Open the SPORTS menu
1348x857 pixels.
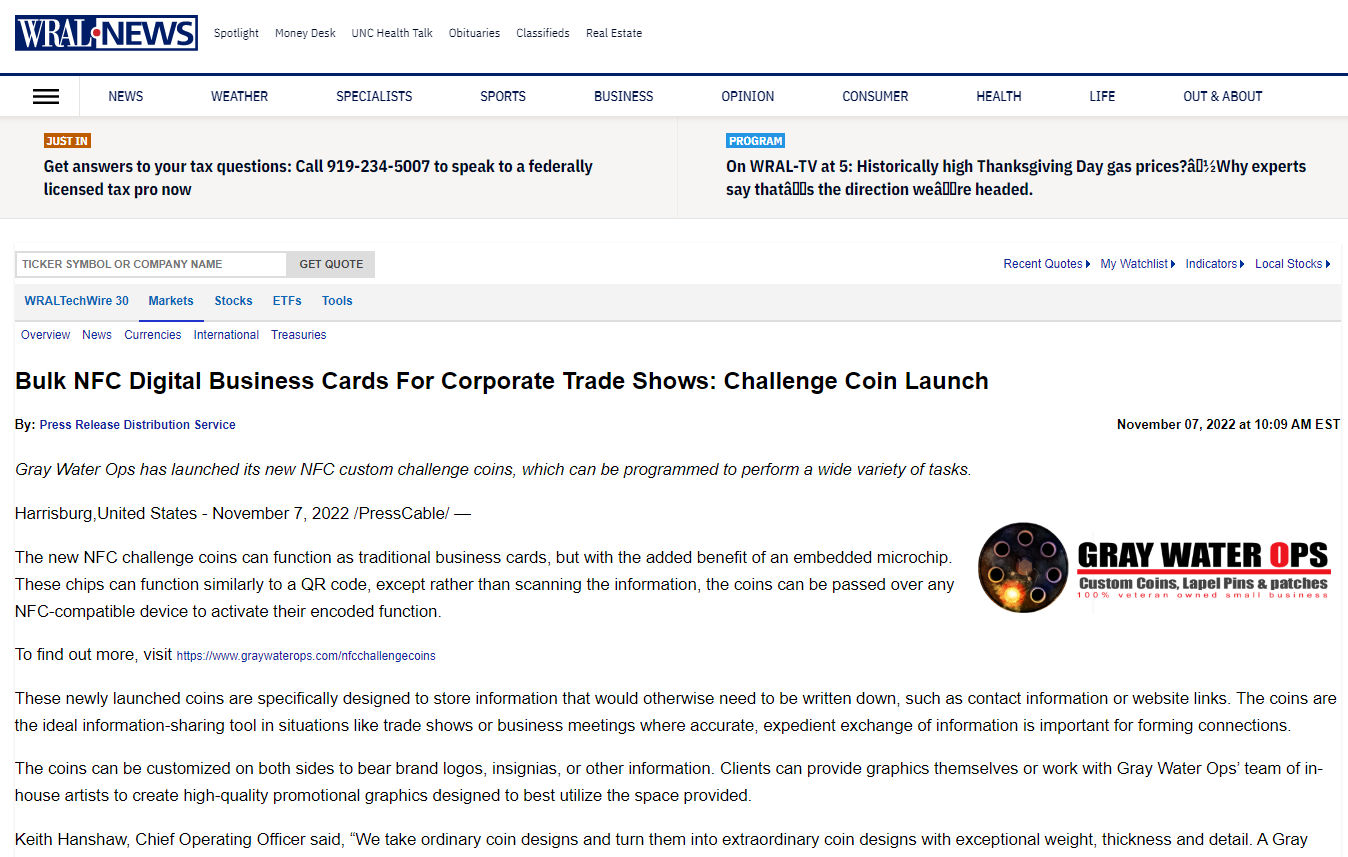click(503, 97)
